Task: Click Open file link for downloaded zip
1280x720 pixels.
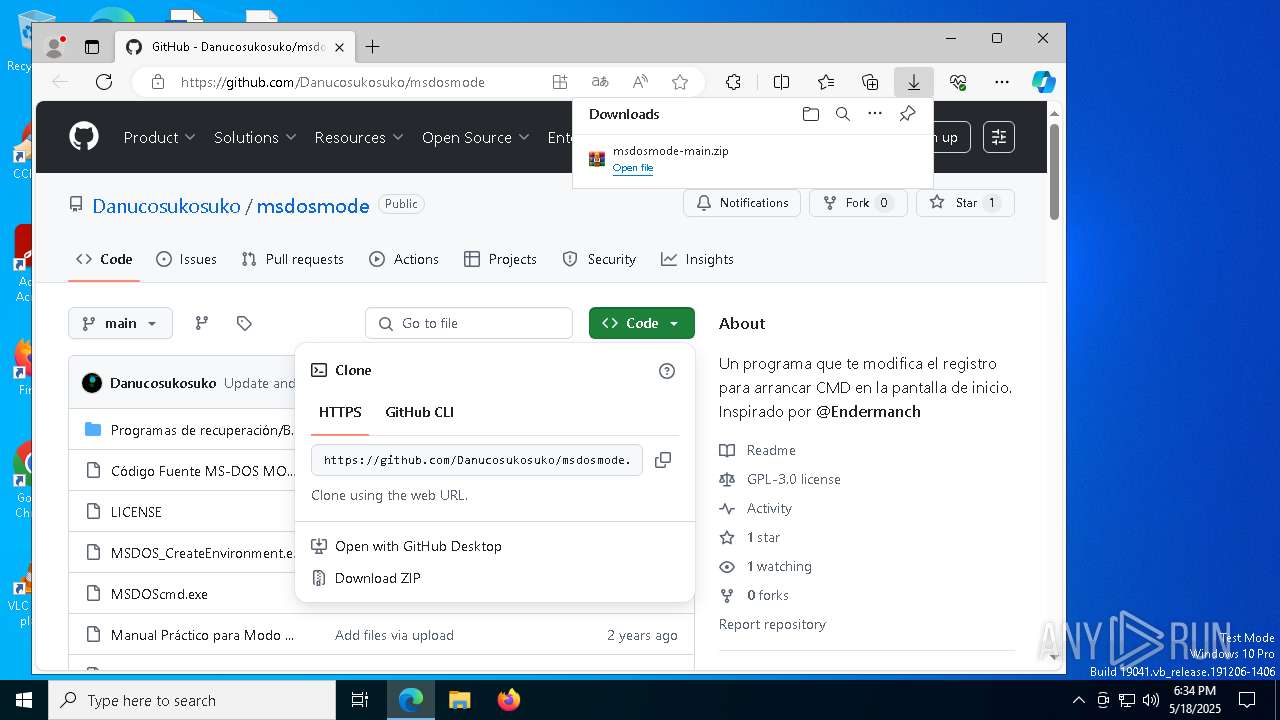Action: point(633,168)
